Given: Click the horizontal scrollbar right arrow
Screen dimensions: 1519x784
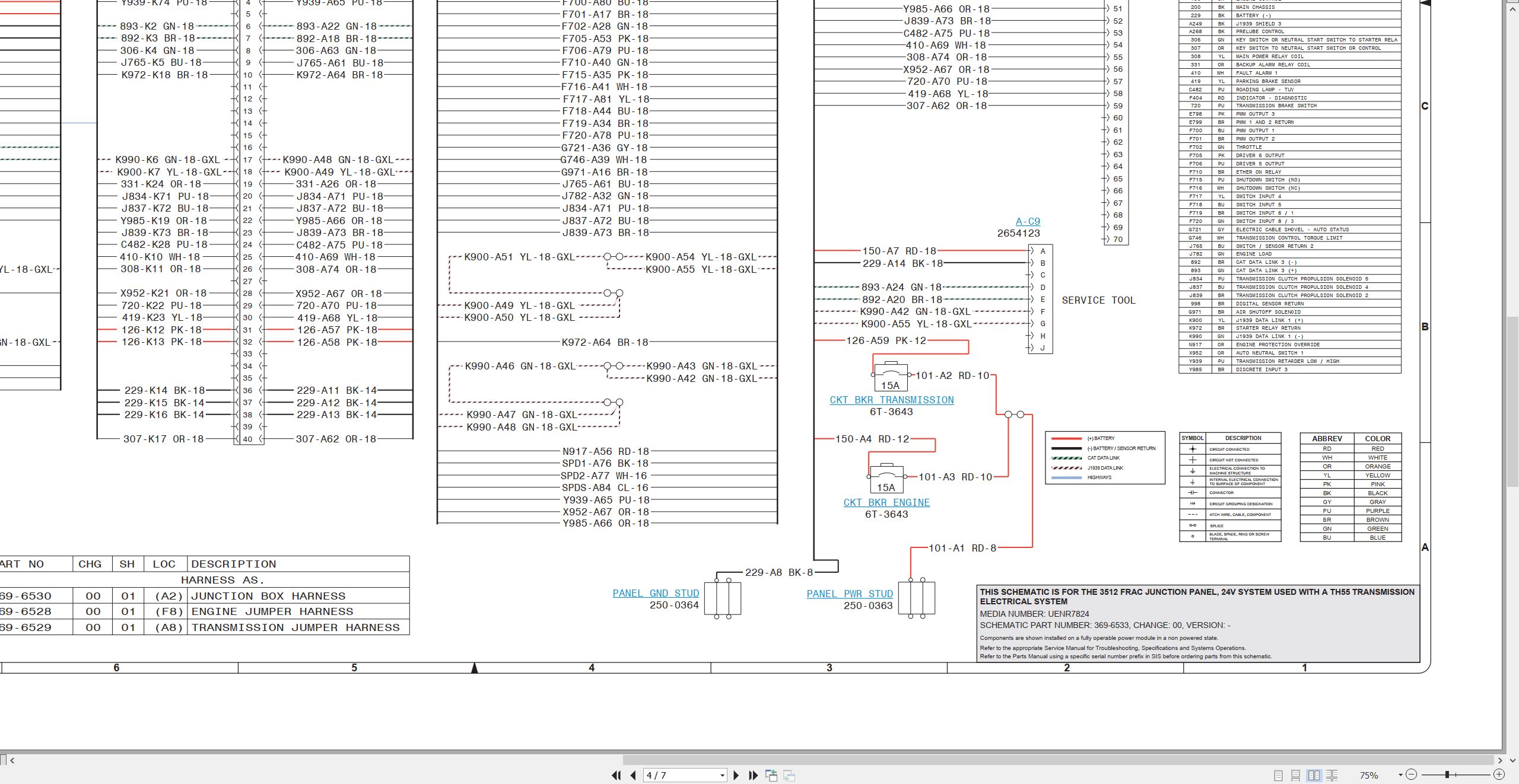Looking at the screenshot, I should coord(1500,760).
